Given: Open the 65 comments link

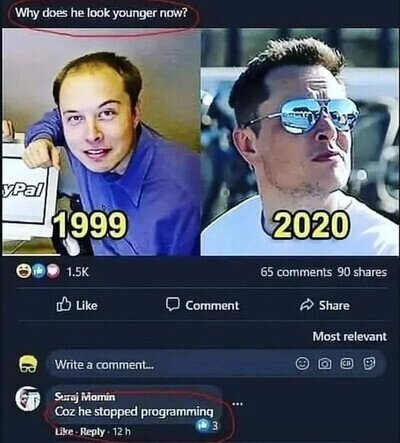Looking at the screenshot, I should click(x=296, y=272).
